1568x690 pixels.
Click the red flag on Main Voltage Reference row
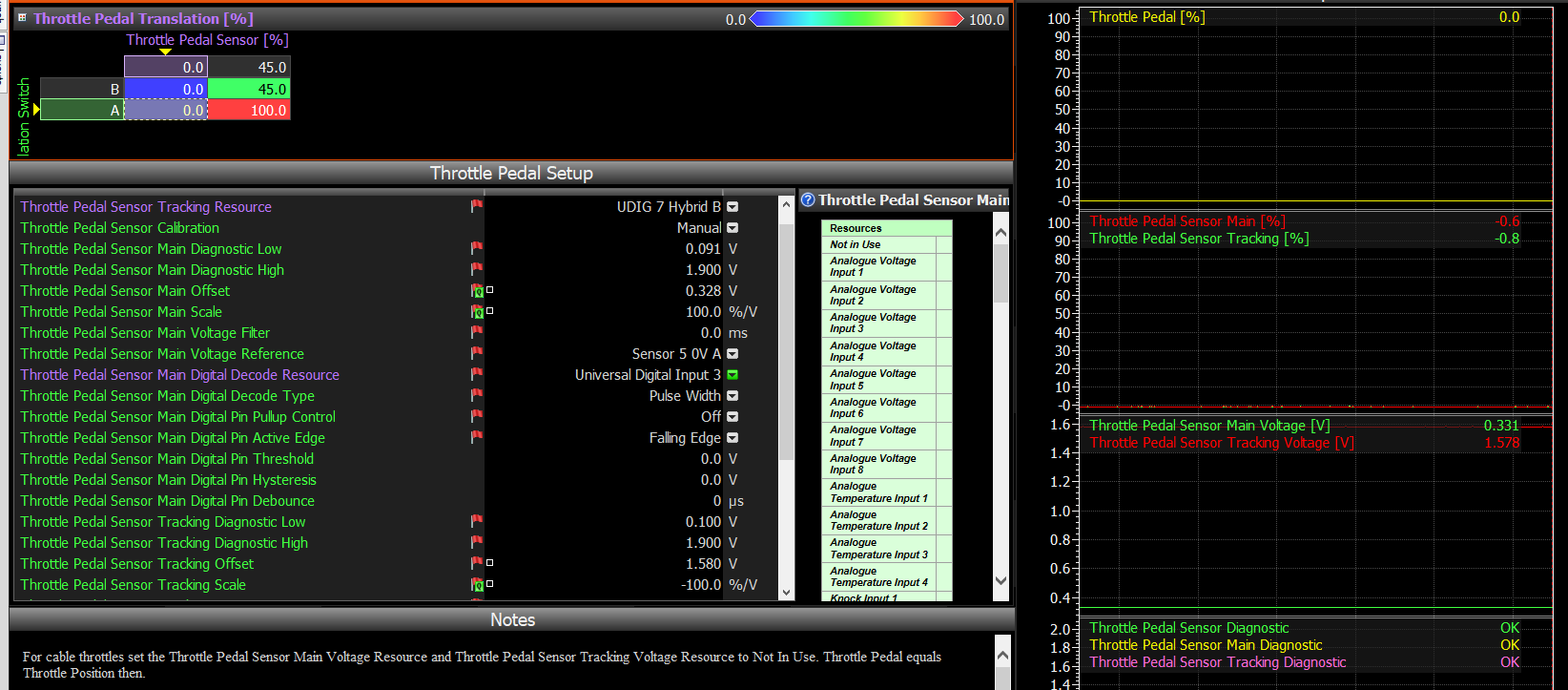pyautogui.click(x=477, y=353)
